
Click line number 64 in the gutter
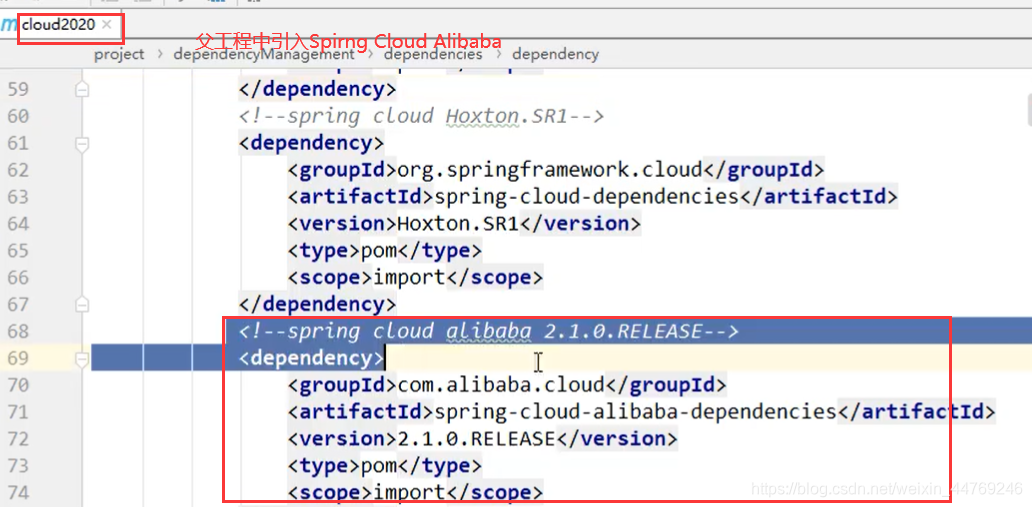(17, 224)
